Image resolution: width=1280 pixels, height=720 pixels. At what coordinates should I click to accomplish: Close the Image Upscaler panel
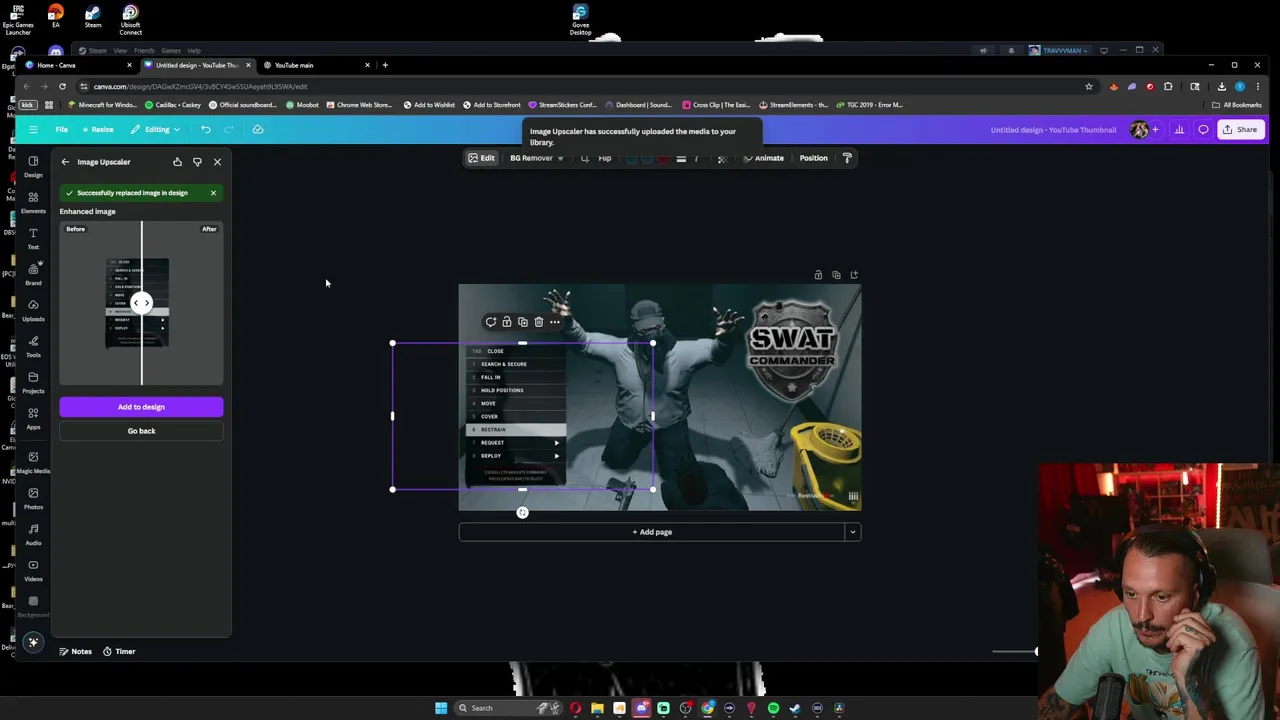[x=217, y=162]
